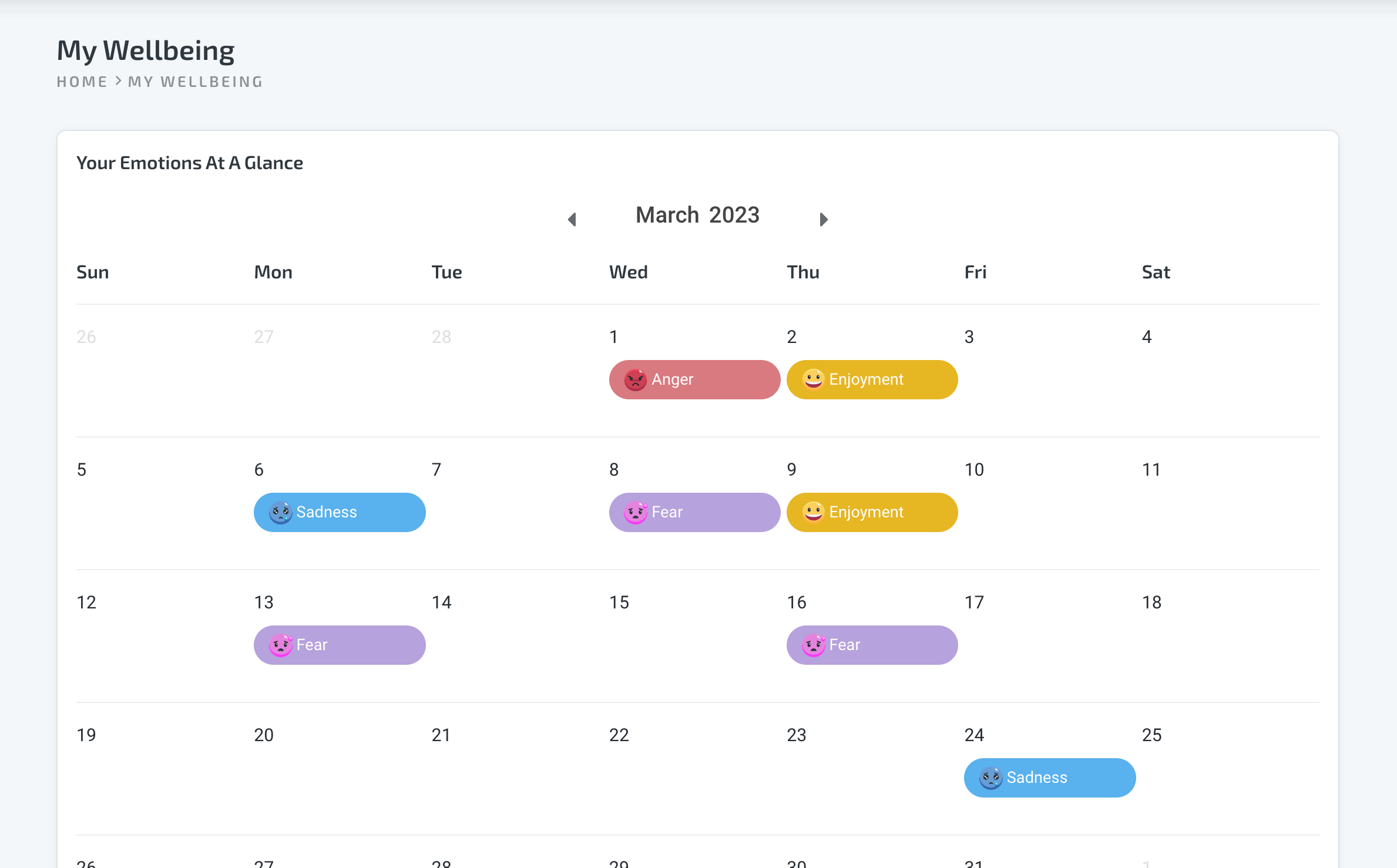
Task: Click the Your Emotions At A Glance title
Action: 190,163
